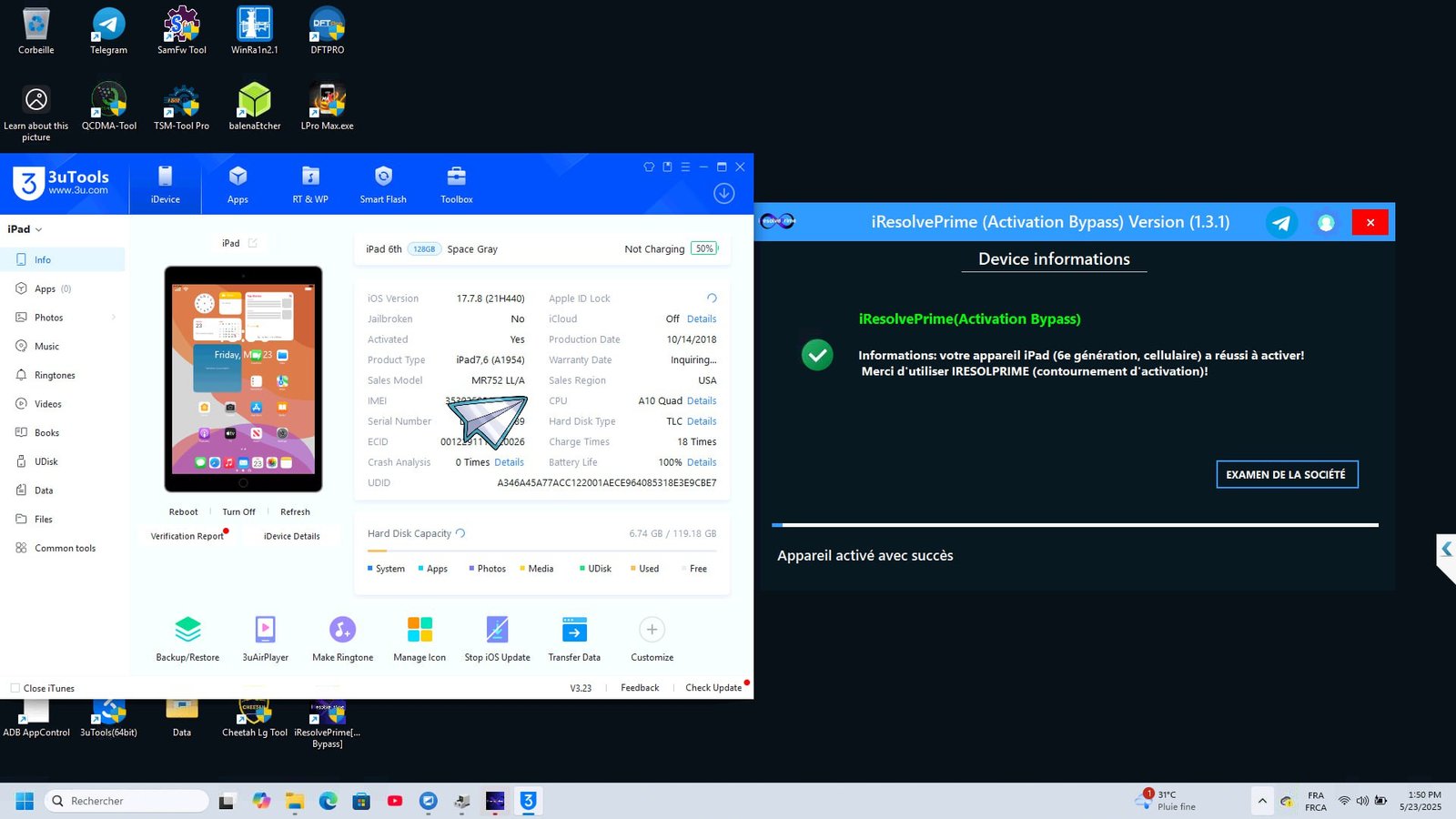This screenshot has height=819, width=1456.
Task: Click the Hard Disk Capacity usage bar
Action: (x=541, y=551)
